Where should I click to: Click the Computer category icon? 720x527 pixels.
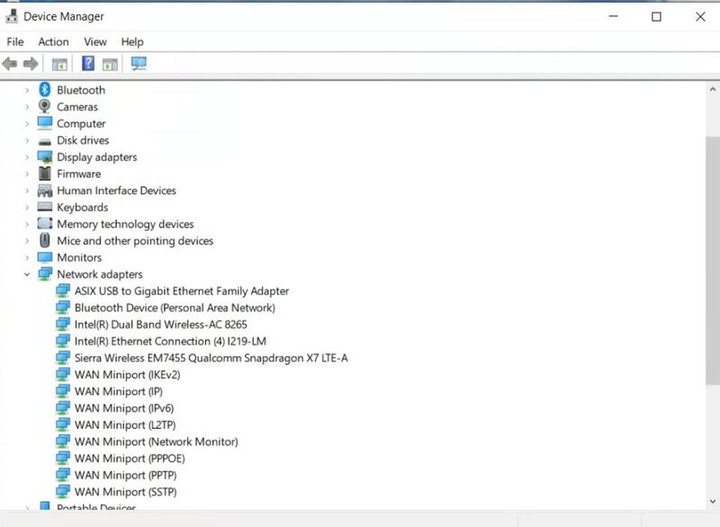tap(45, 123)
